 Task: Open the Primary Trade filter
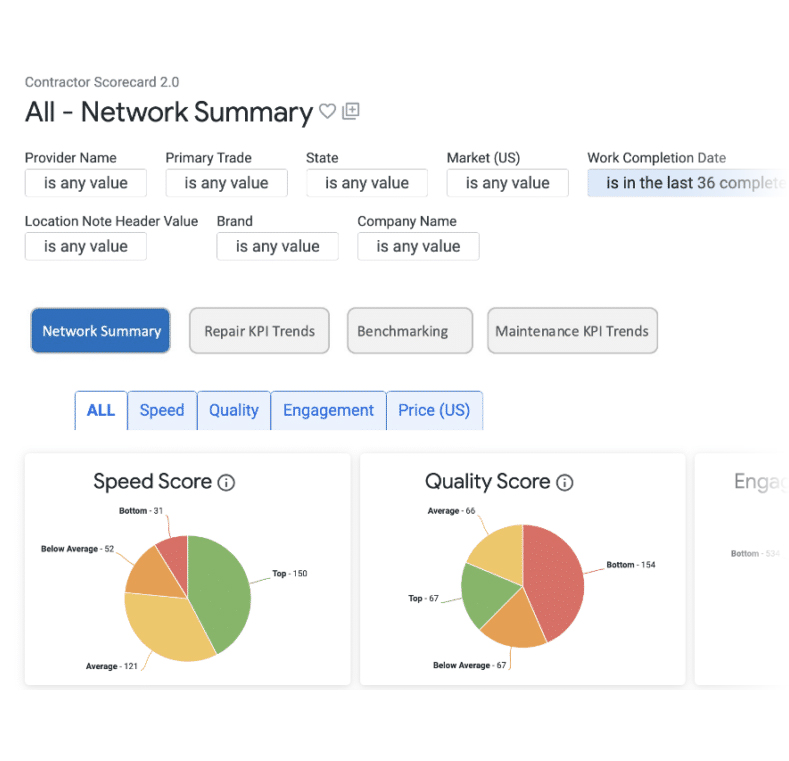pyautogui.click(x=226, y=183)
